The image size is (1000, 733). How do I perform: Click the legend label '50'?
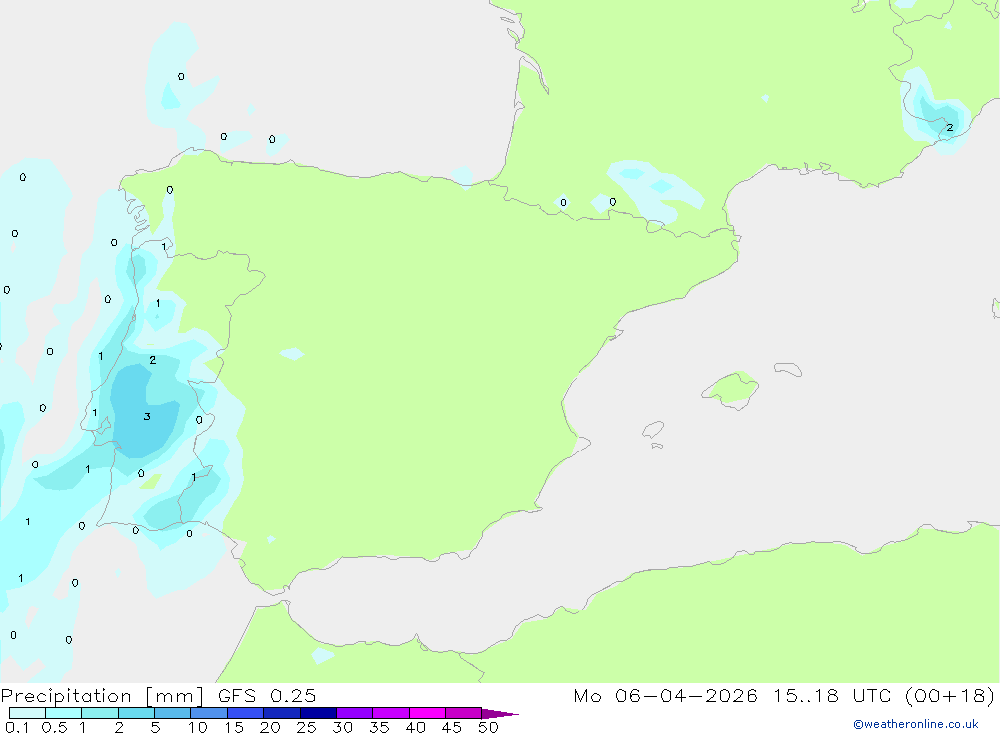pyautogui.click(x=489, y=727)
